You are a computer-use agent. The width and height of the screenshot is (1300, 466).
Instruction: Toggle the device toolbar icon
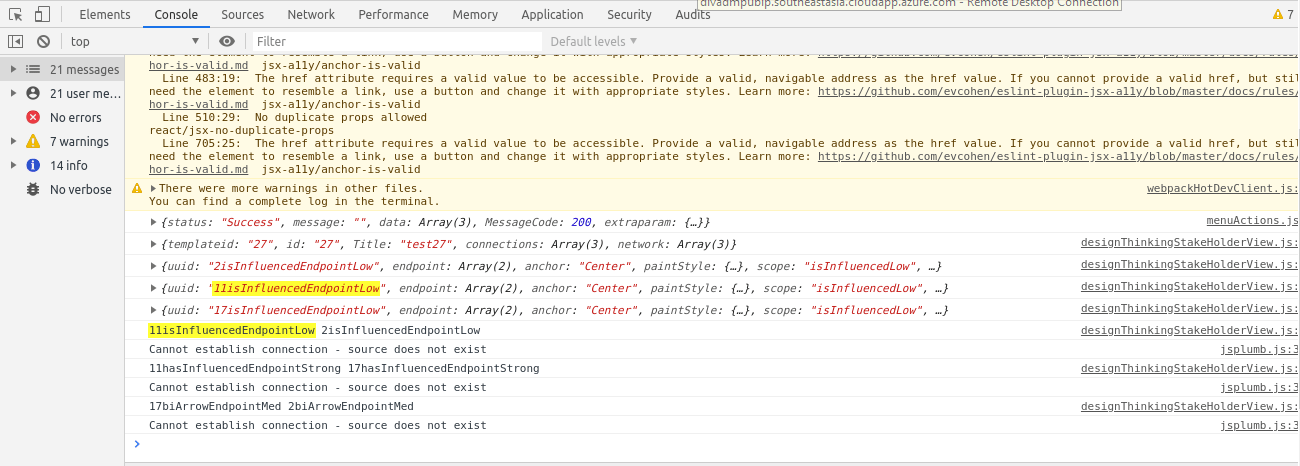pos(42,14)
